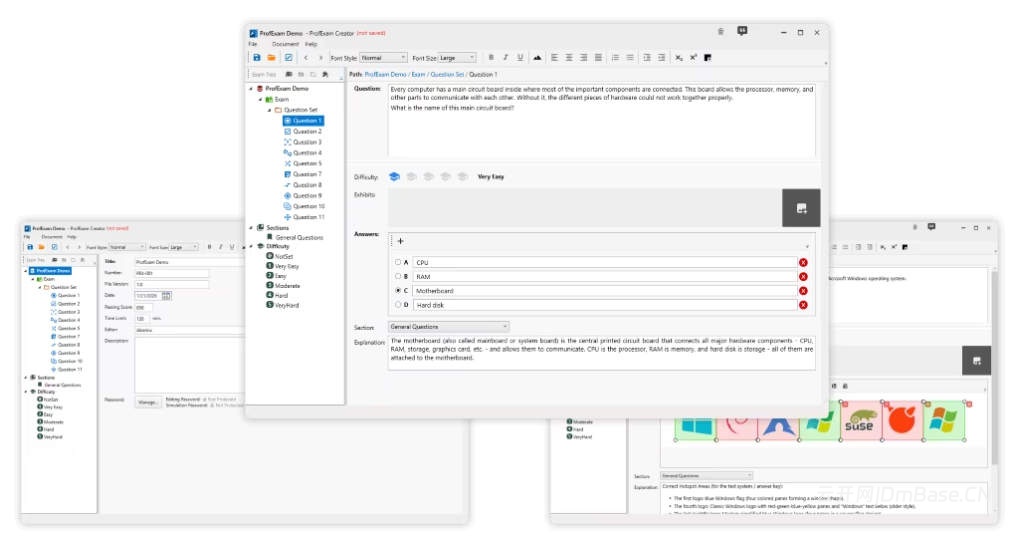
Task: Open the Document menu in front window
Action: [286, 44]
